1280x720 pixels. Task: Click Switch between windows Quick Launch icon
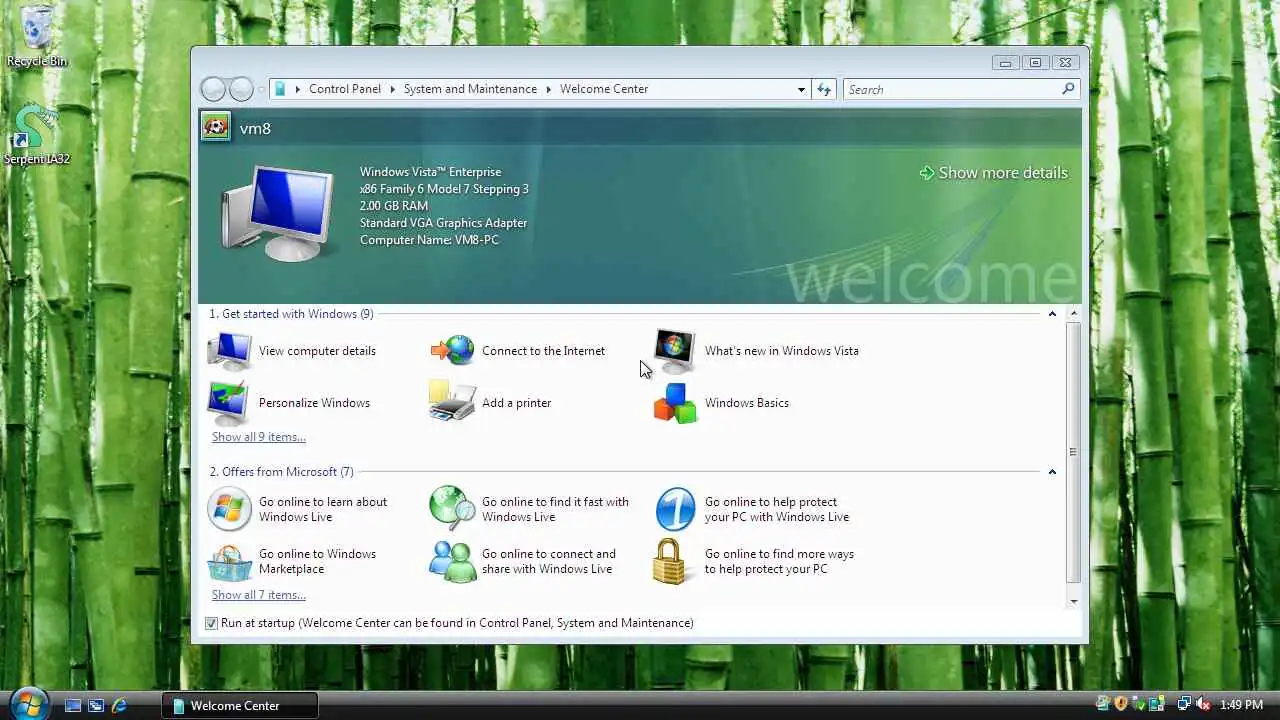tap(96, 705)
